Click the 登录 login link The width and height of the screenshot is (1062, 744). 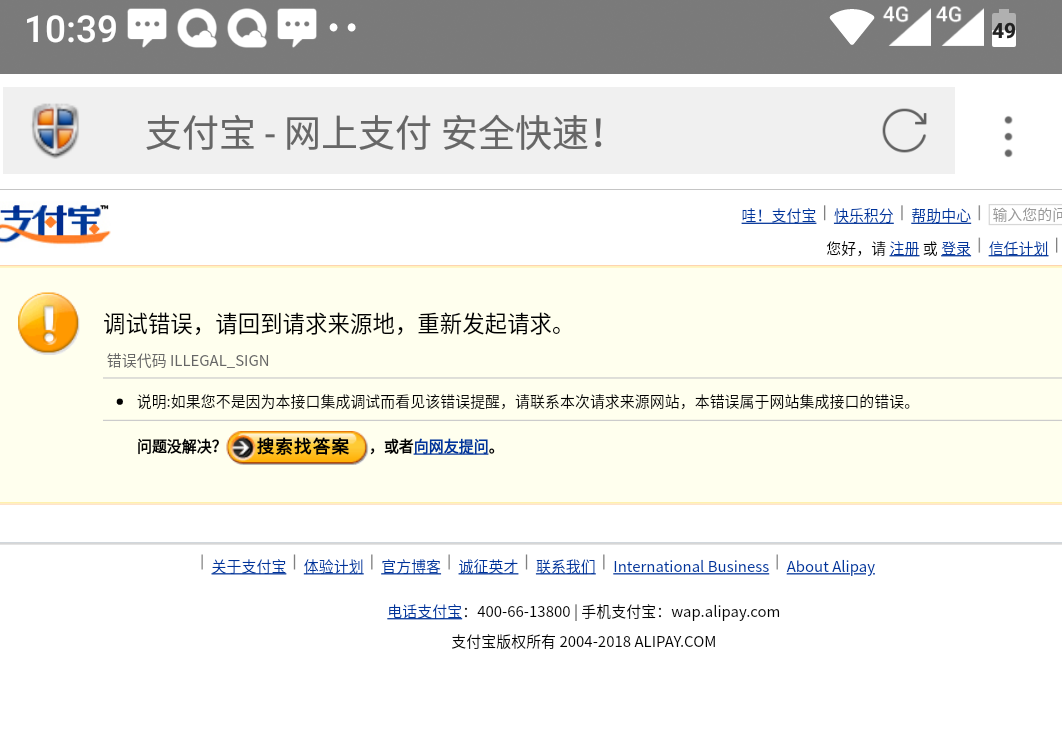(x=956, y=249)
